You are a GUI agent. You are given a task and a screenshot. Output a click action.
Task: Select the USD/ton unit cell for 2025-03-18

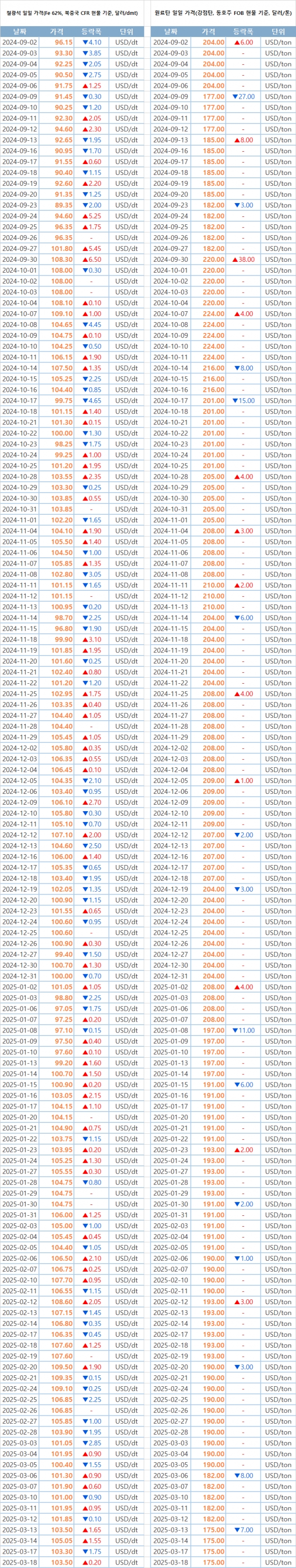(x=278, y=1563)
